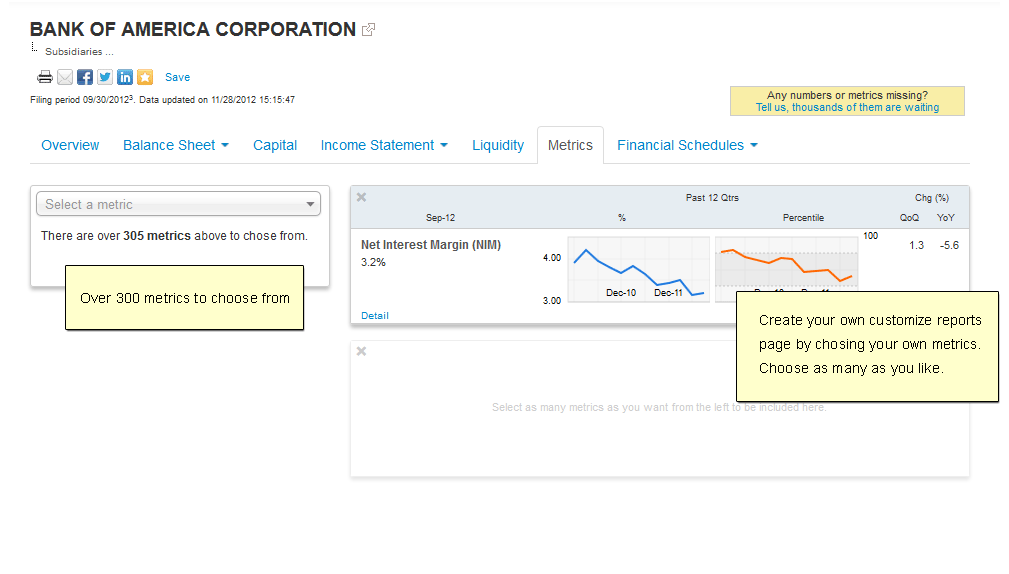Go to the Capital tab
This screenshot has width=1009, height=574.
tap(275, 145)
